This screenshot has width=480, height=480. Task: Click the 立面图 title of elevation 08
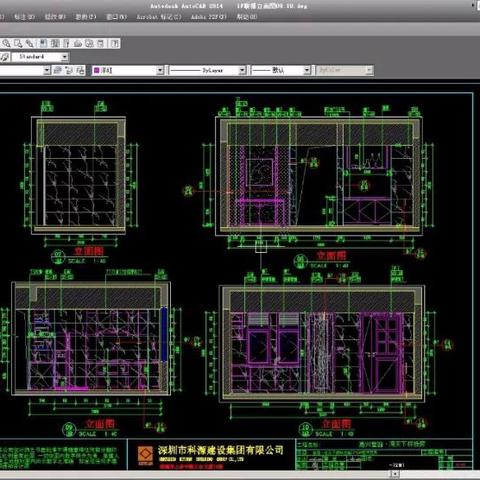point(331,256)
